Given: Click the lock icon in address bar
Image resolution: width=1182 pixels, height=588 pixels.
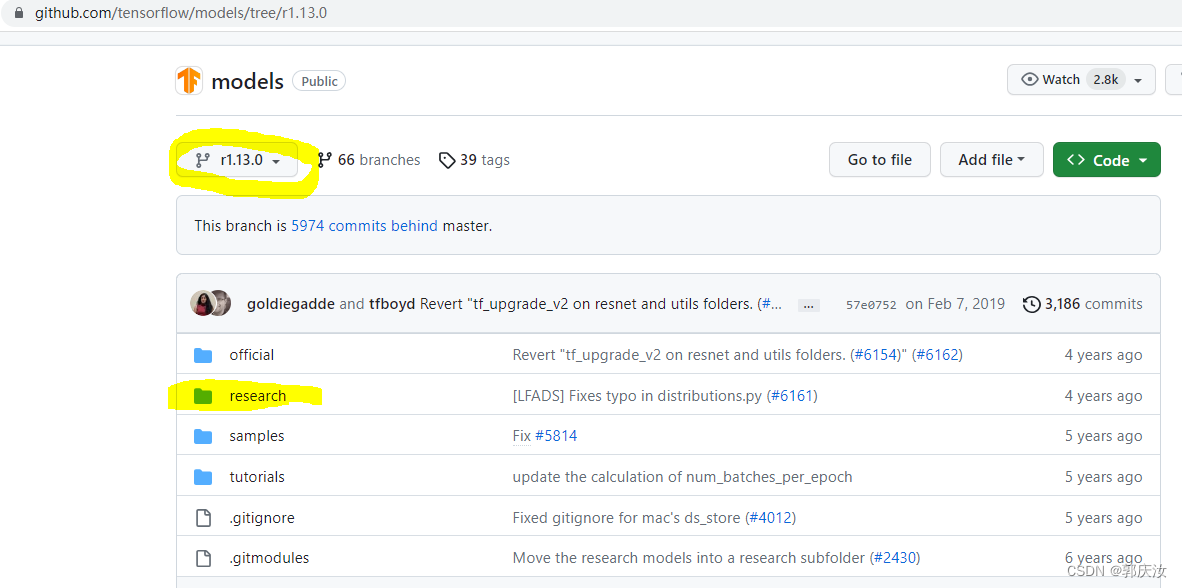Looking at the screenshot, I should coord(19,14).
